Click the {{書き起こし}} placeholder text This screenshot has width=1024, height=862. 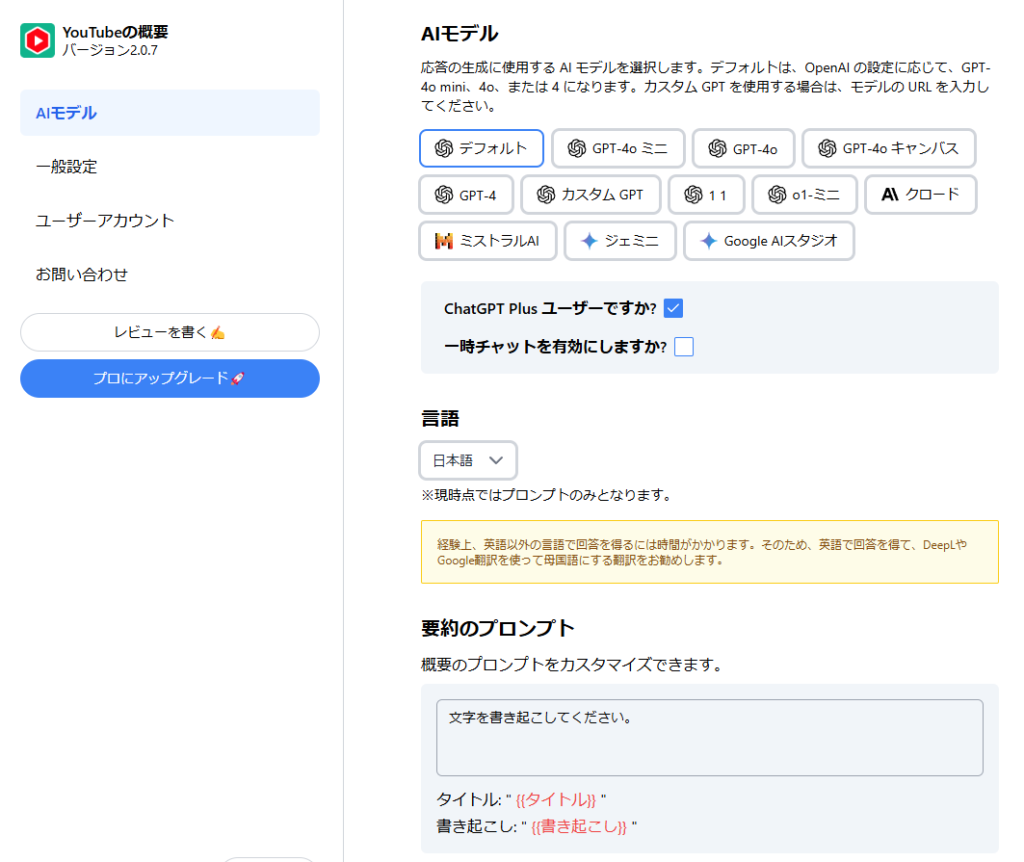point(579,827)
